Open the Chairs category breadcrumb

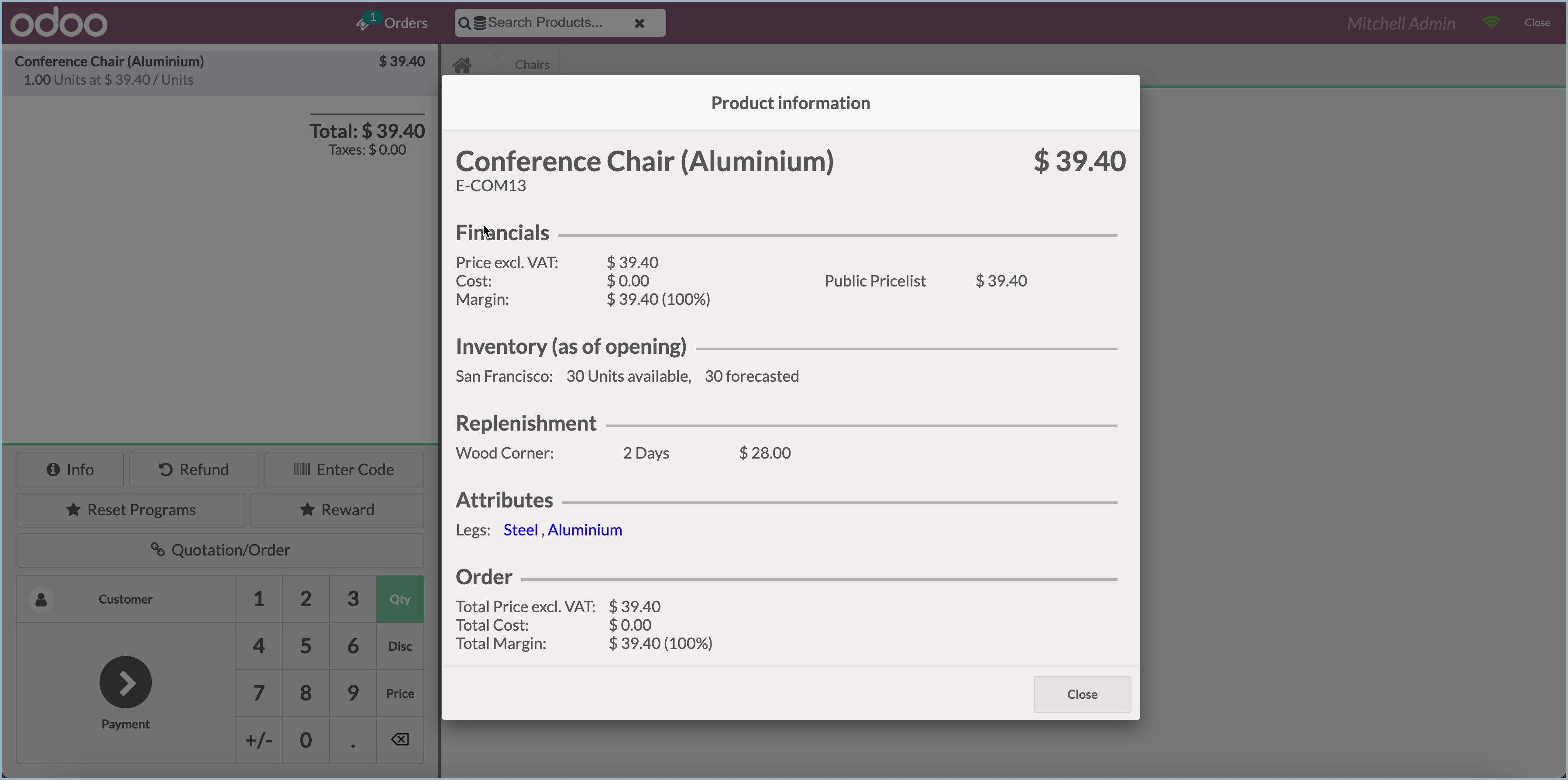click(x=532, y=65)
